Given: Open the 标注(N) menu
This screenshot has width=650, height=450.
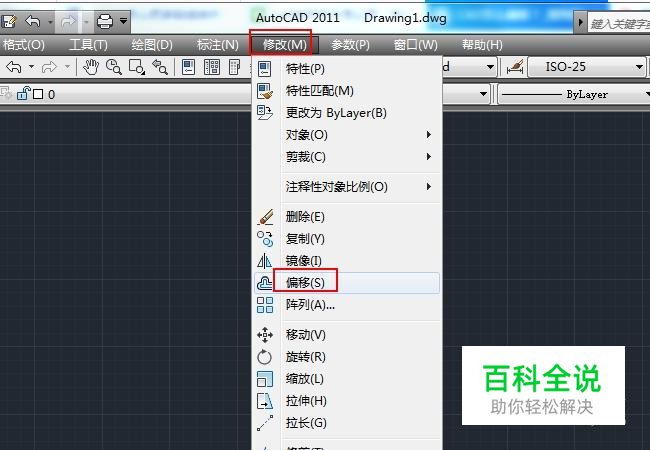Looking at the screenshot, I should tap(218, 45).
